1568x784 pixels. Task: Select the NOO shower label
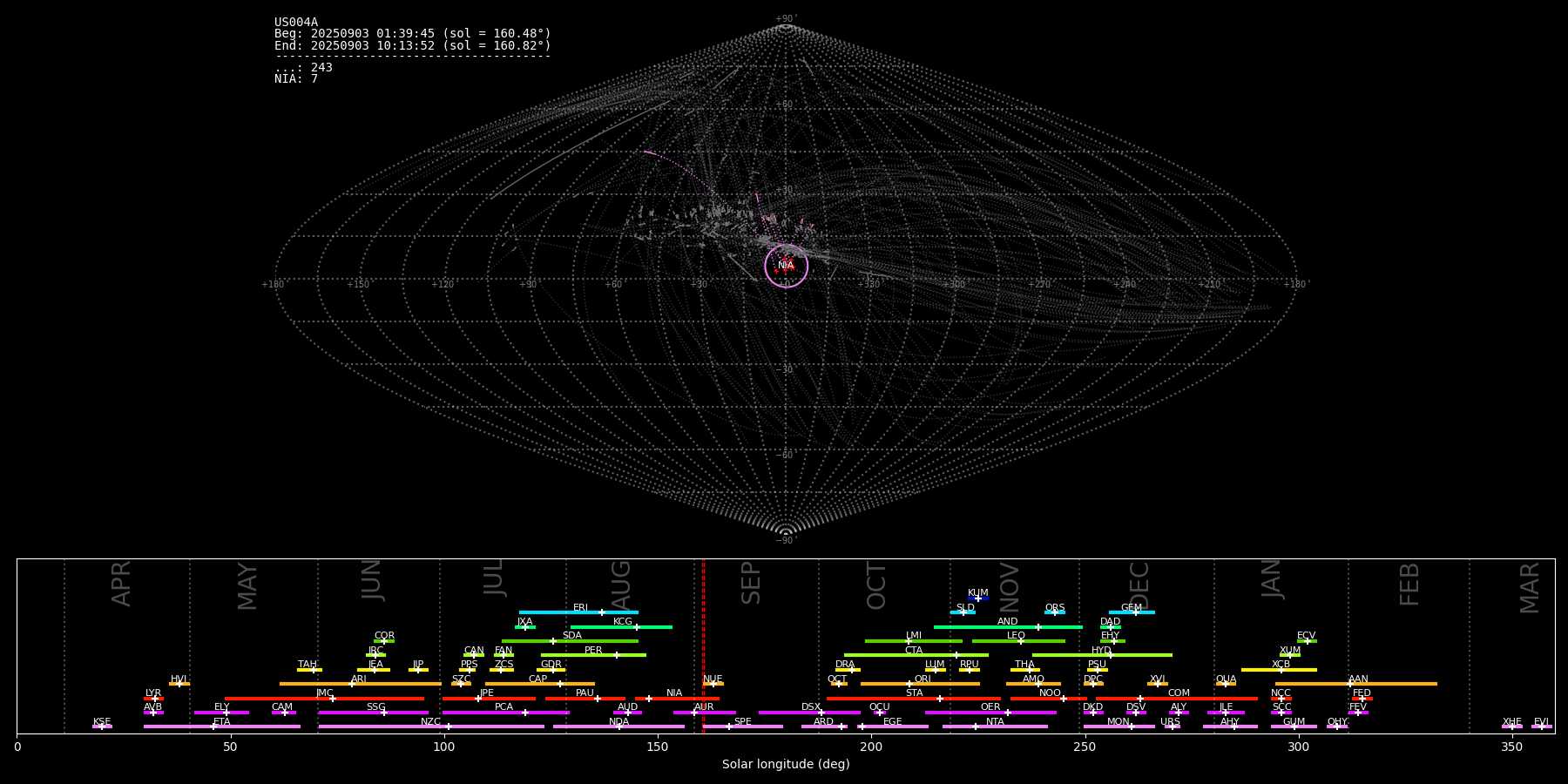tap(1051, 693)
